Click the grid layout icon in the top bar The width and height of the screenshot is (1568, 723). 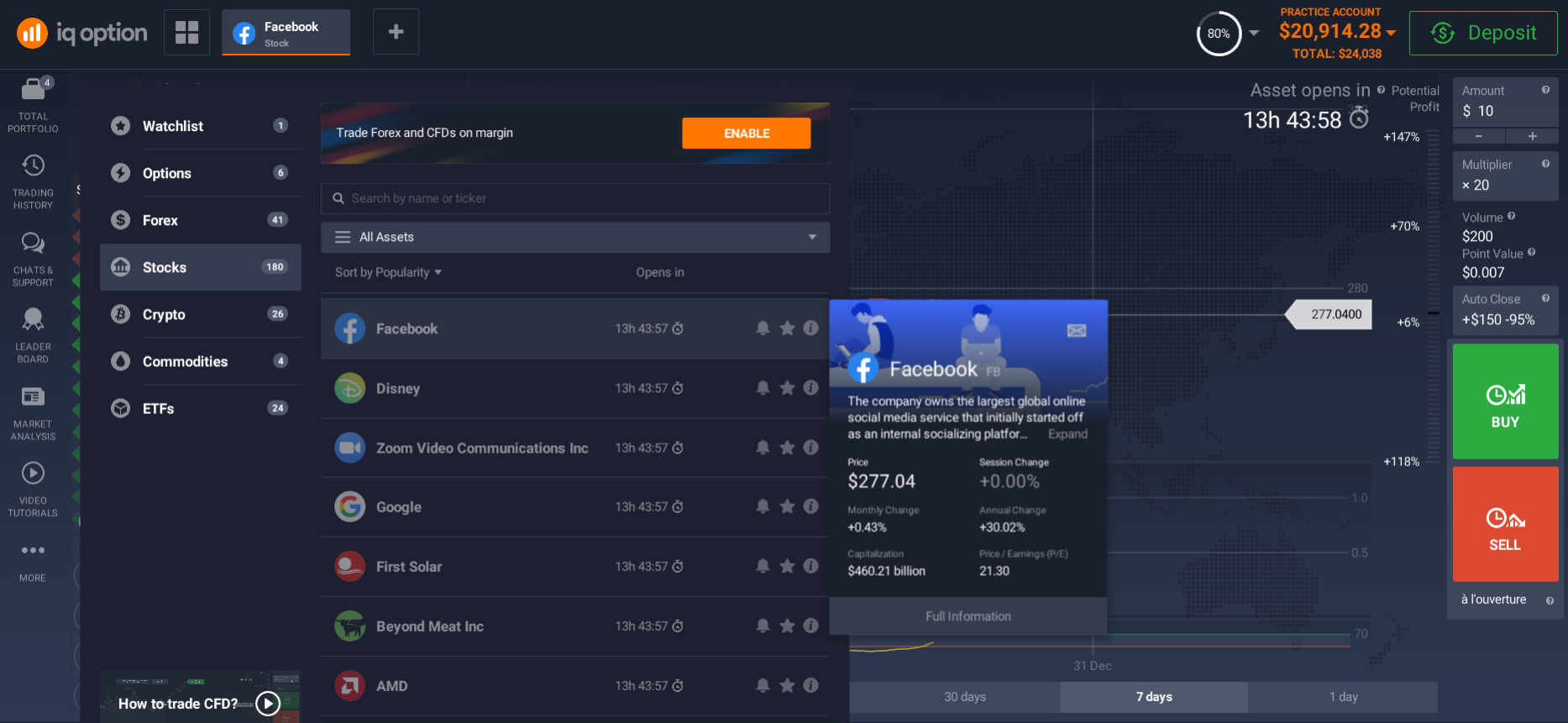coord(186,33)
